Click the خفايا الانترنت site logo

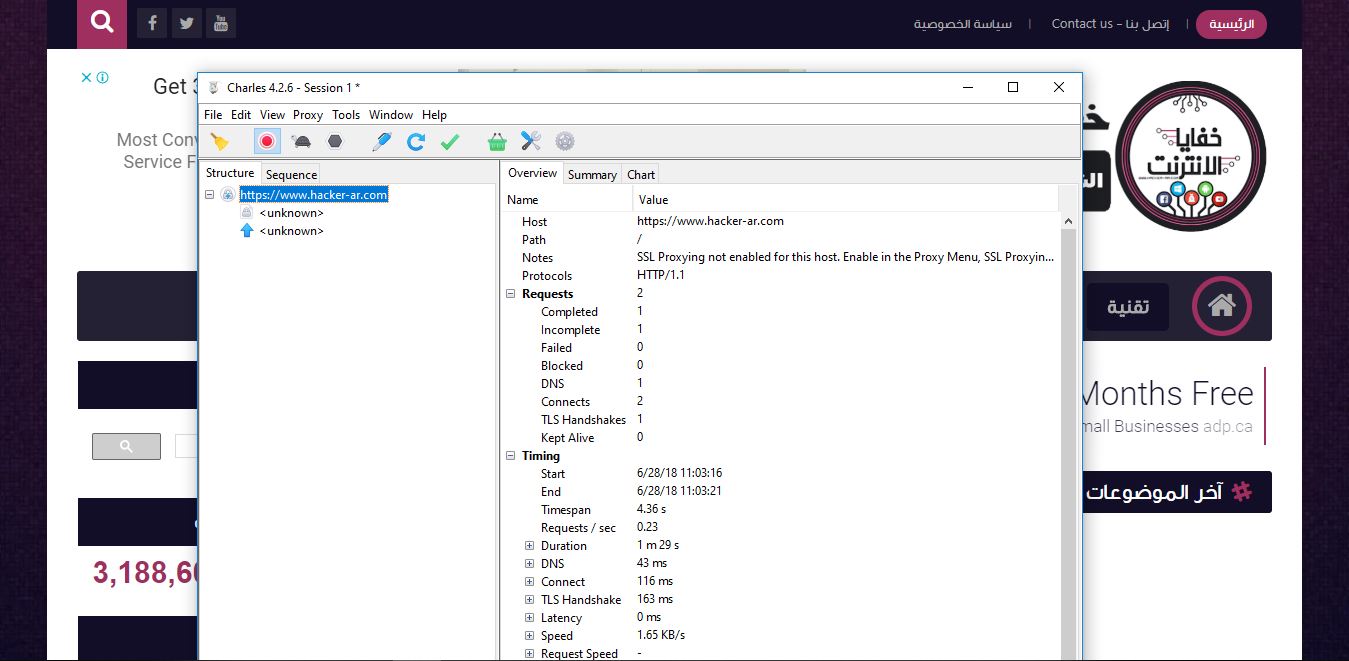[x=1190, y=156]
